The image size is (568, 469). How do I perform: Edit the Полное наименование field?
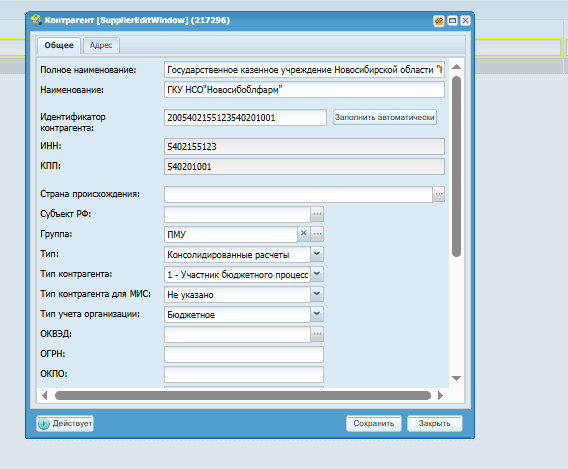coord(304,70)
